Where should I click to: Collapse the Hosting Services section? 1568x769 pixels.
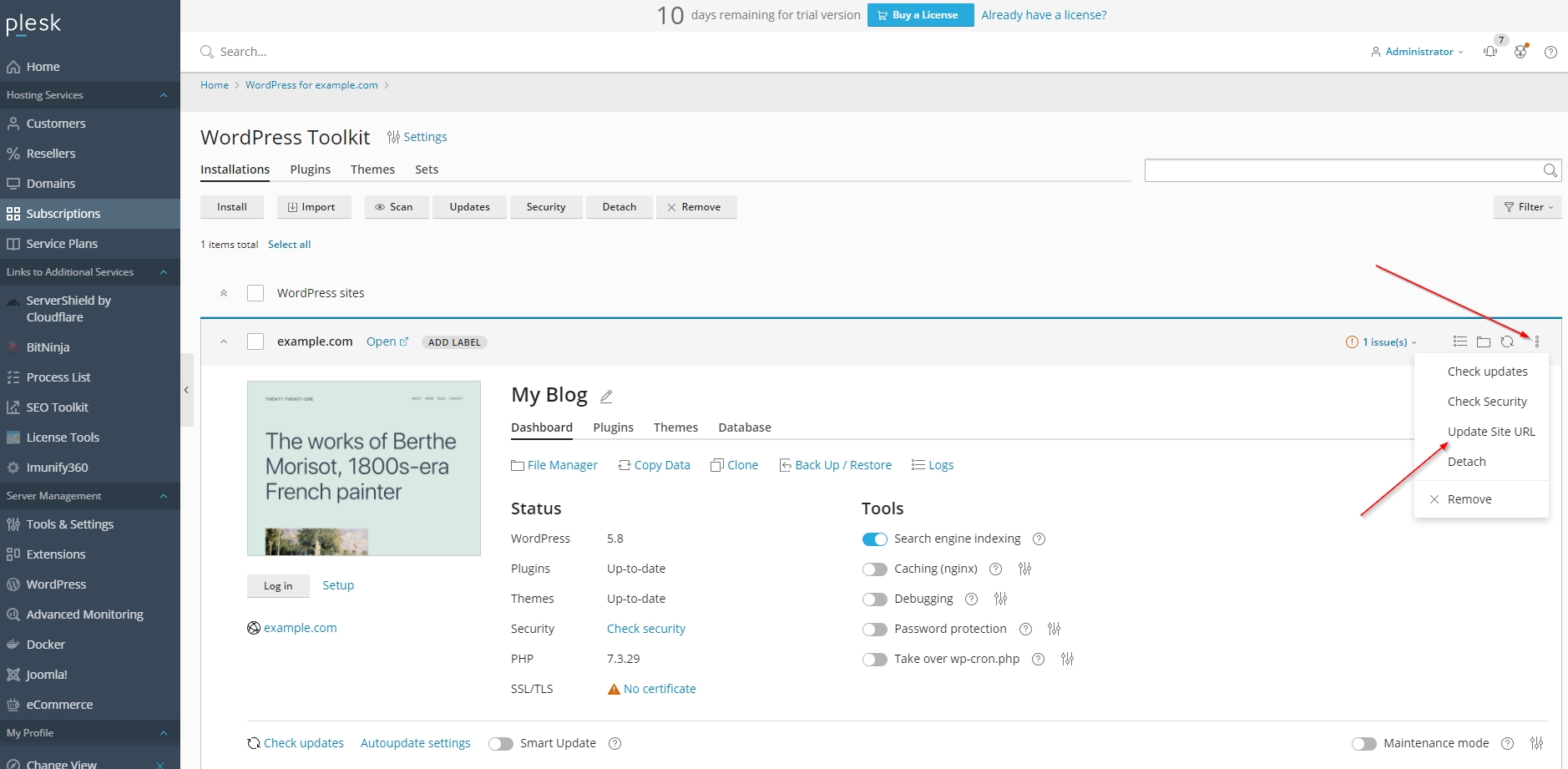(164, 95)
